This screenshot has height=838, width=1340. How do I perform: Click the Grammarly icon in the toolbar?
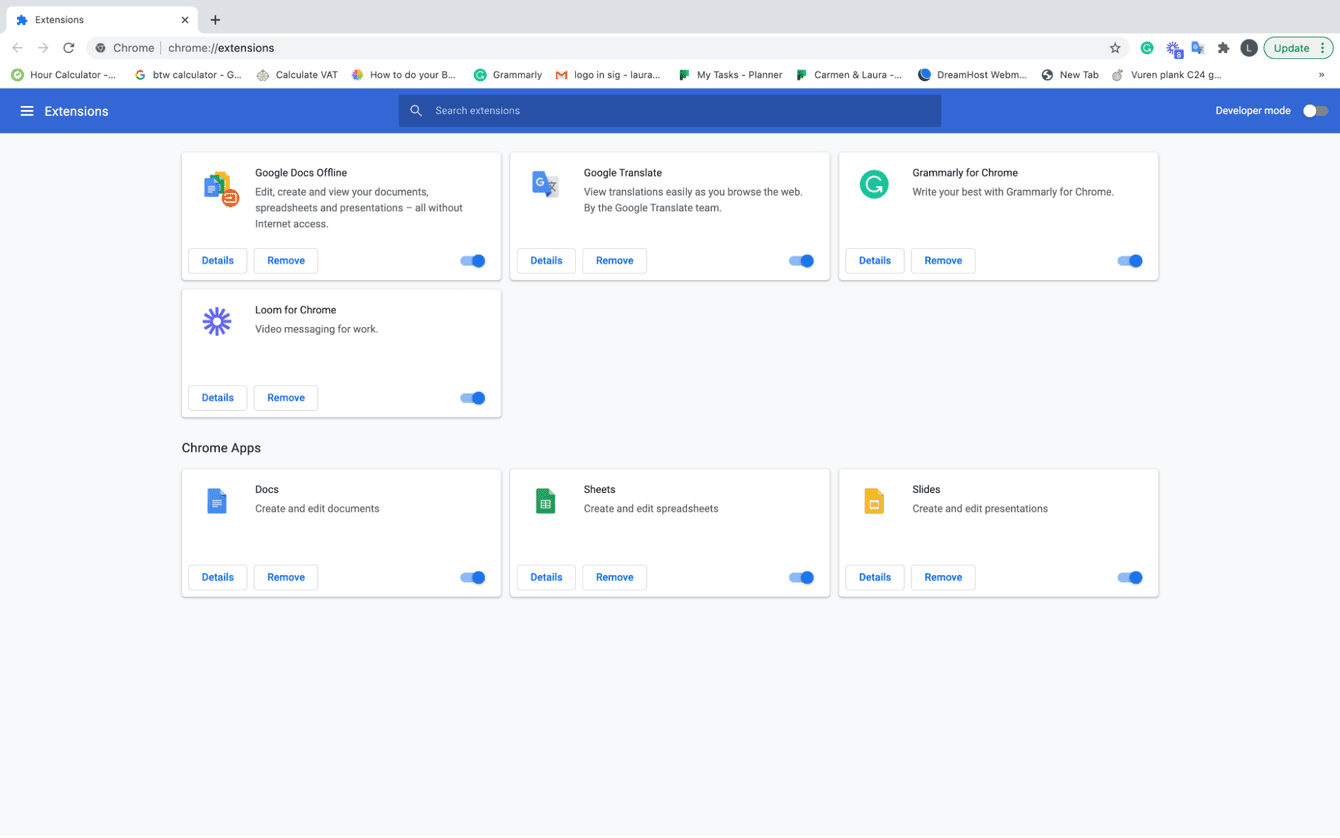coord(1147,48)
